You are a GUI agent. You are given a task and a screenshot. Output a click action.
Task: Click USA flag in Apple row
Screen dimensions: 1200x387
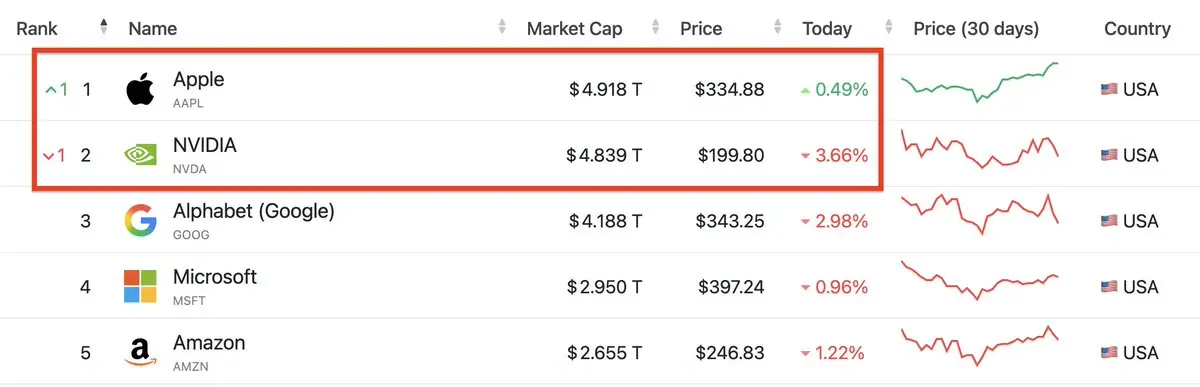pyautogui.click(x=1108, y=90)
